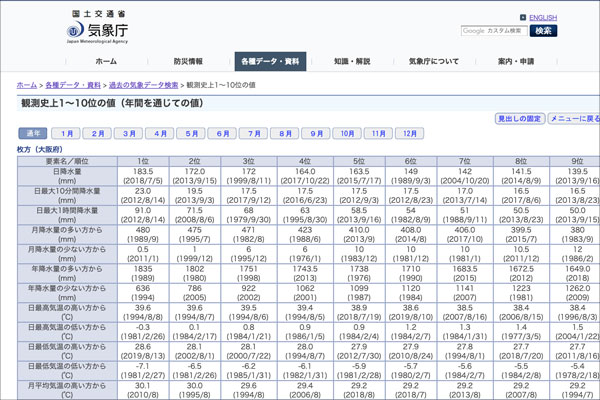Select the 12月 month tab

pyautogui.click(x=409, y=133)
